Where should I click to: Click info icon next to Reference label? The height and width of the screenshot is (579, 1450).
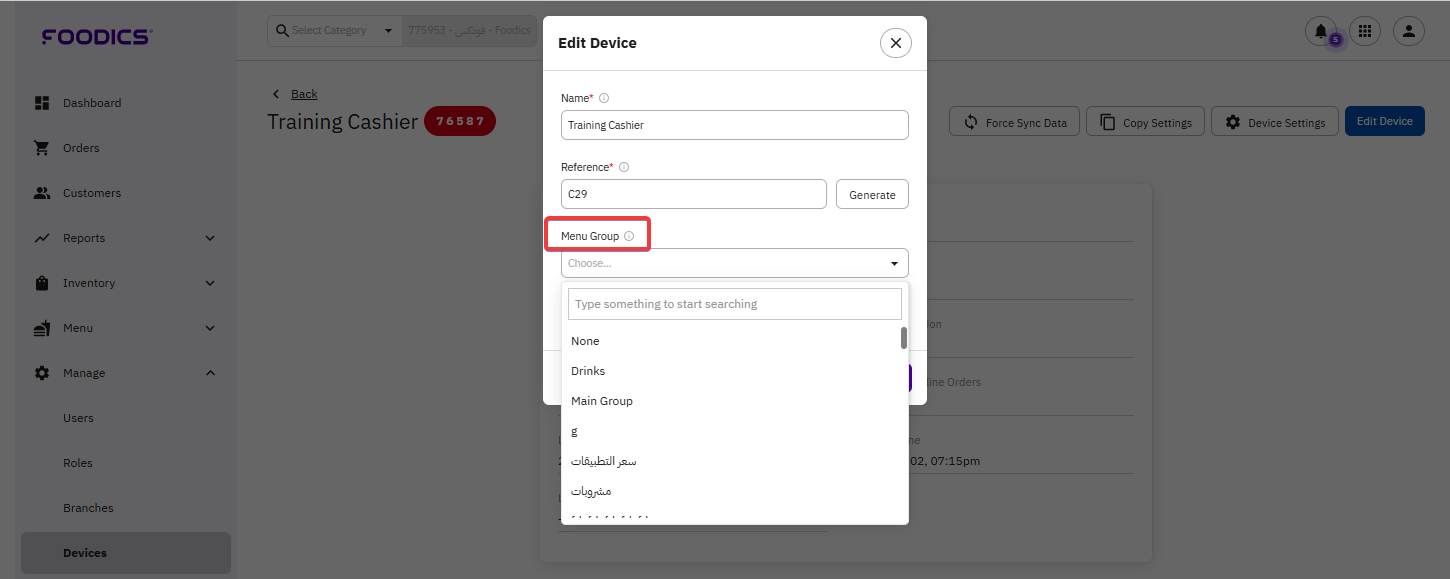click(x=624, y=167)
